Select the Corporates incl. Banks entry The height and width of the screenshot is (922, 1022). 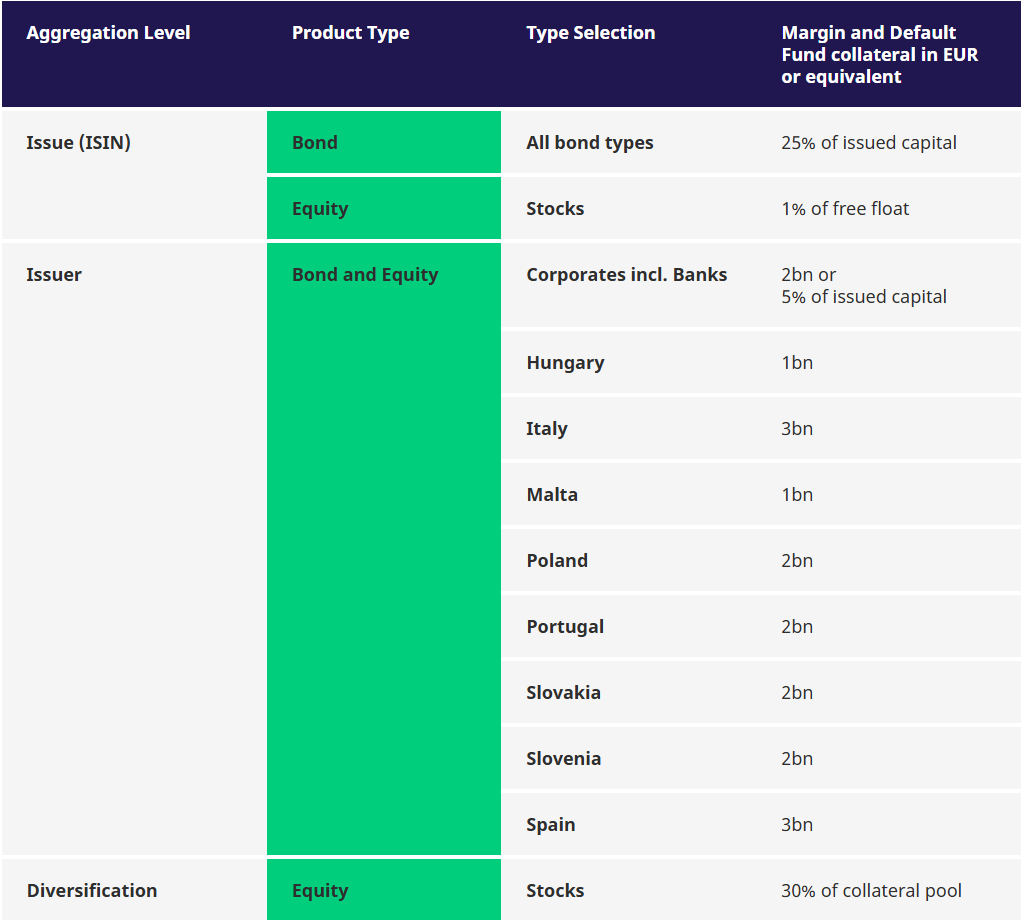(x=626, y=274)
